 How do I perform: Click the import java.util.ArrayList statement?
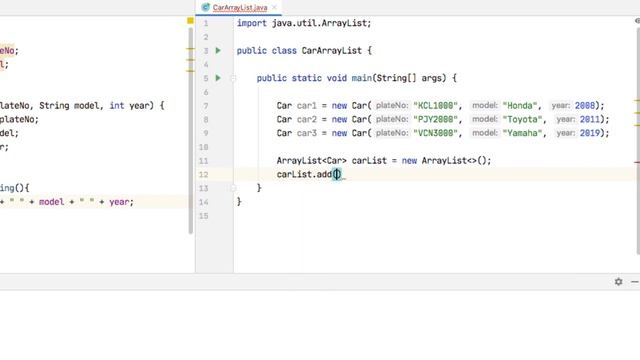304,23
